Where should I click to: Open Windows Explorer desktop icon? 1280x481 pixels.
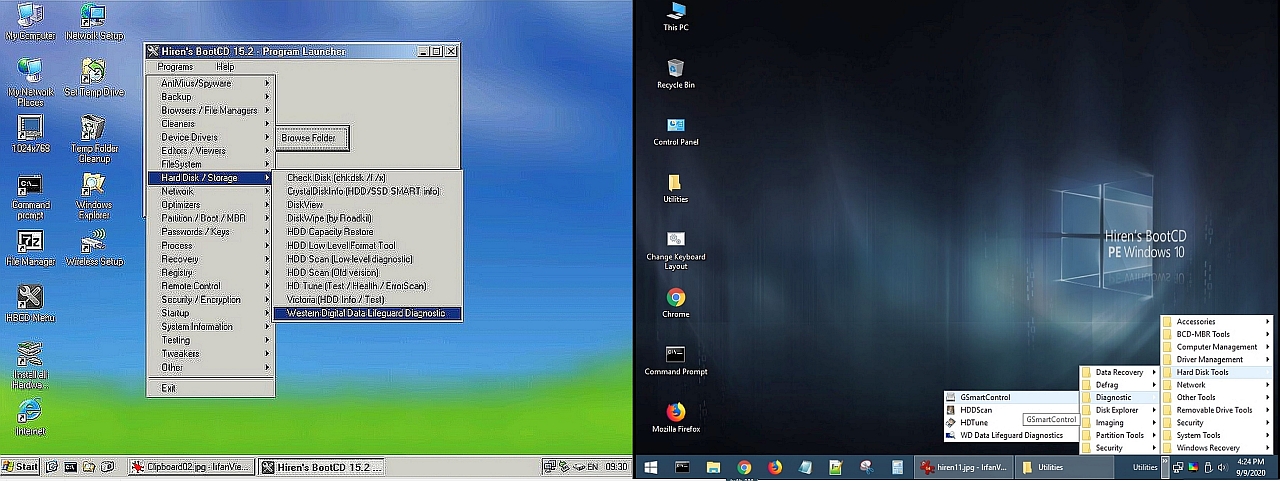point(94,196)
